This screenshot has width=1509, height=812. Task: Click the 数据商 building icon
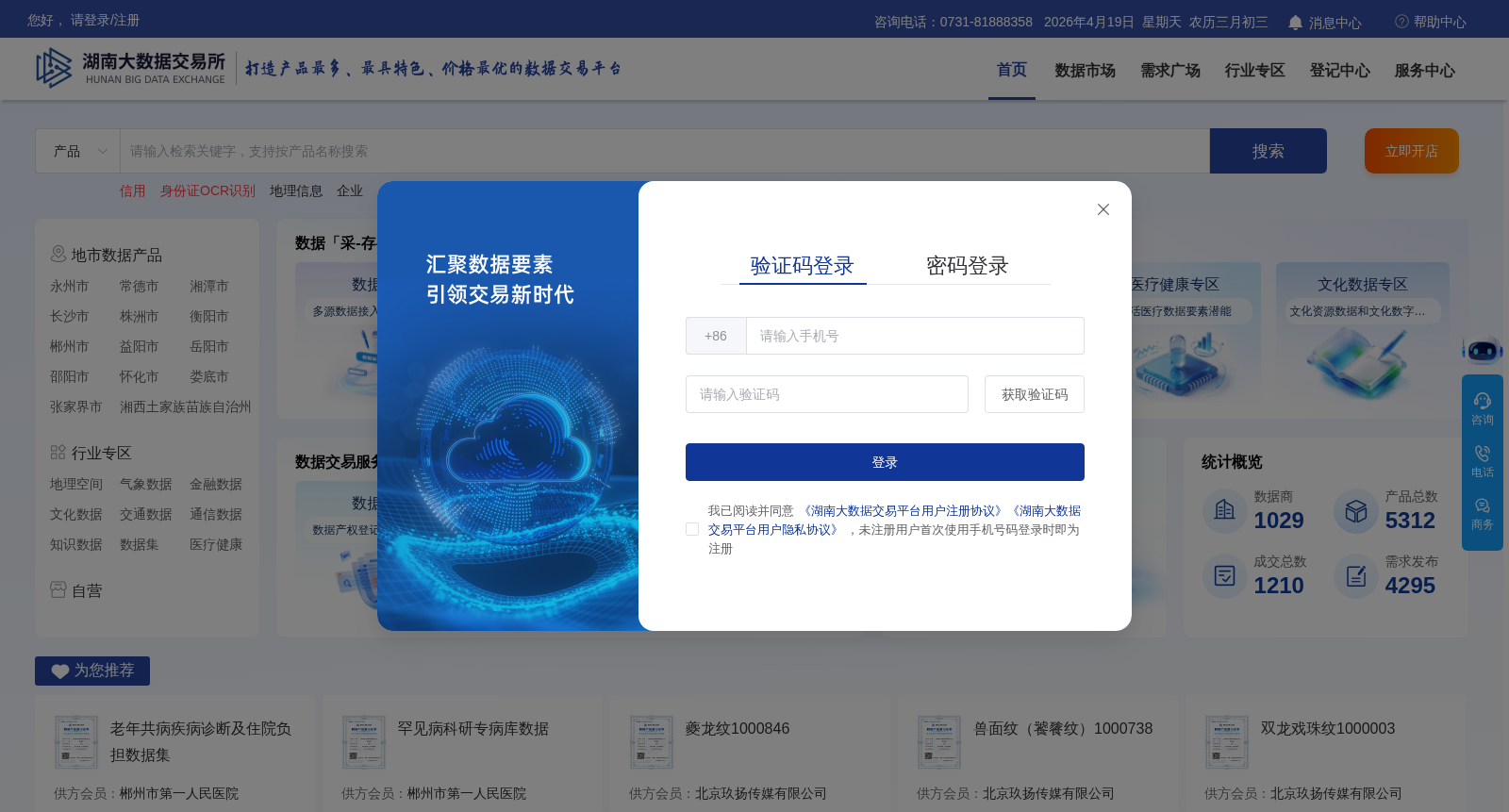(x=1225, y=510)
